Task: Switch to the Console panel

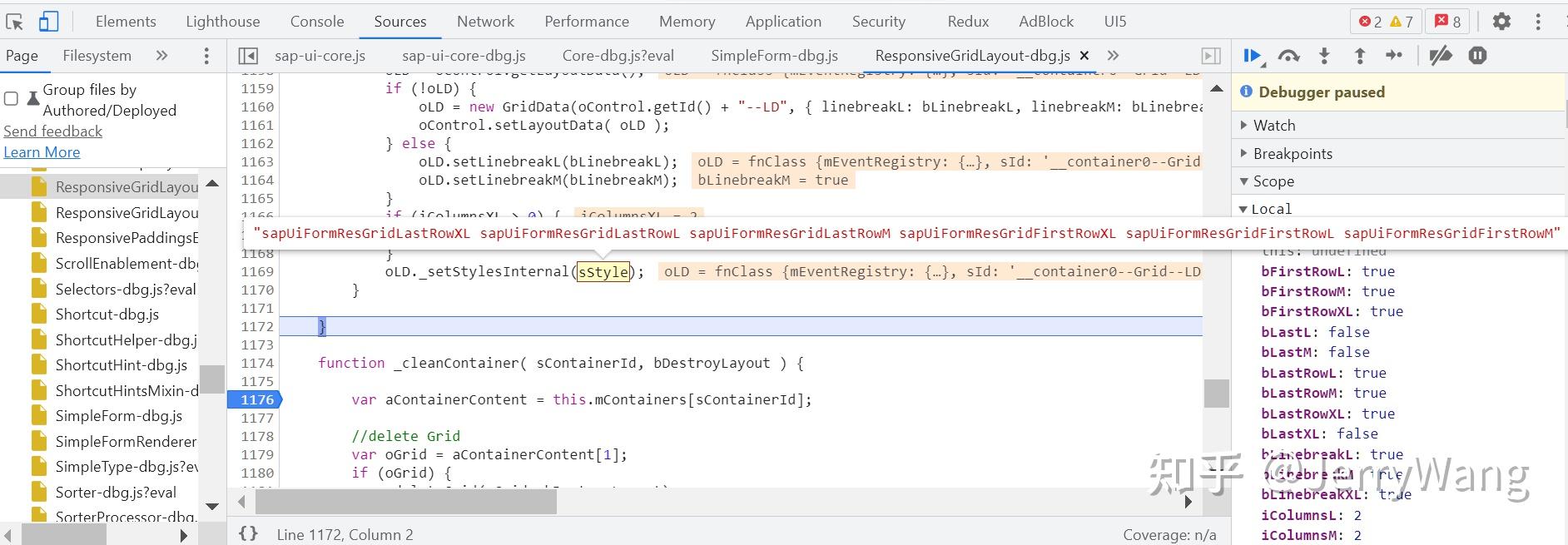Action: point(317,22)
